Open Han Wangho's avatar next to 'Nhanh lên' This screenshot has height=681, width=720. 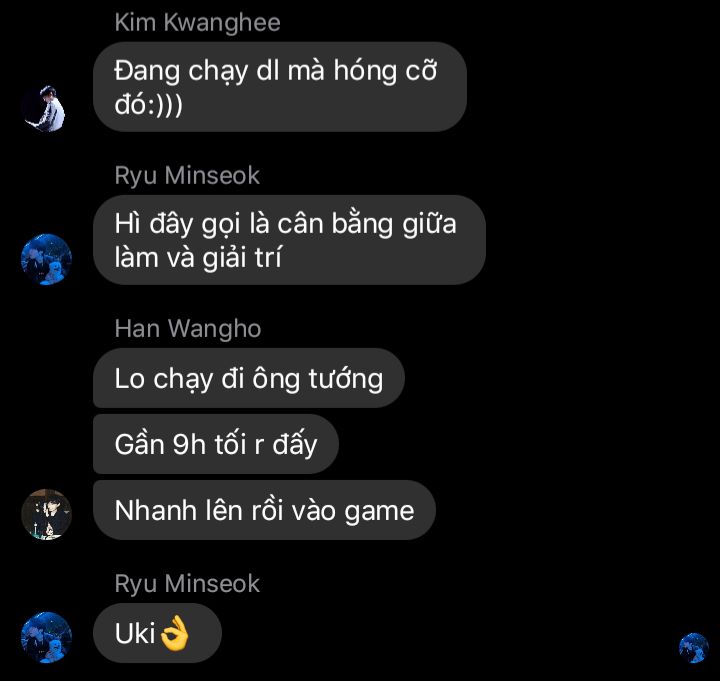pyautogui.click(x=46, y=514)
